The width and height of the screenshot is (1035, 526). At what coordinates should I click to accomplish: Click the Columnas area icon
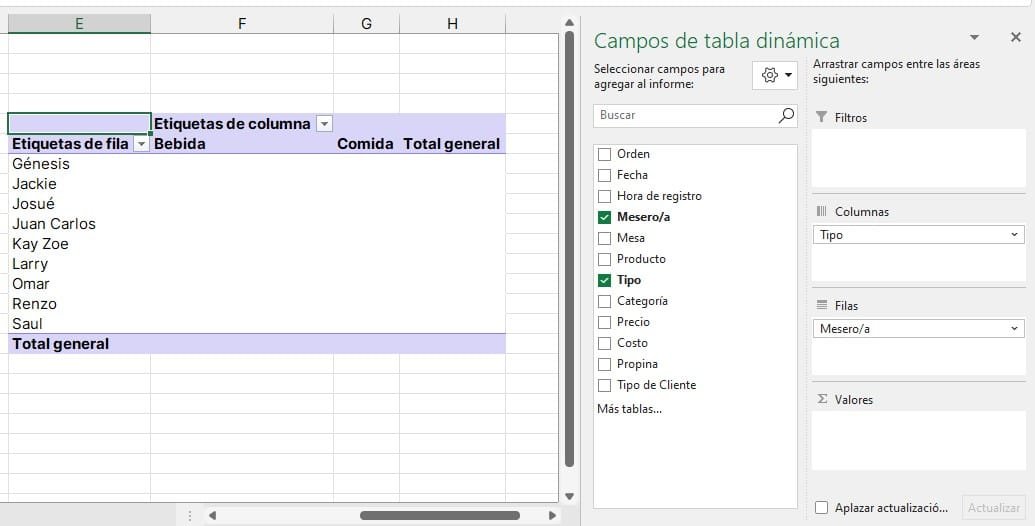tap(822, 211)
